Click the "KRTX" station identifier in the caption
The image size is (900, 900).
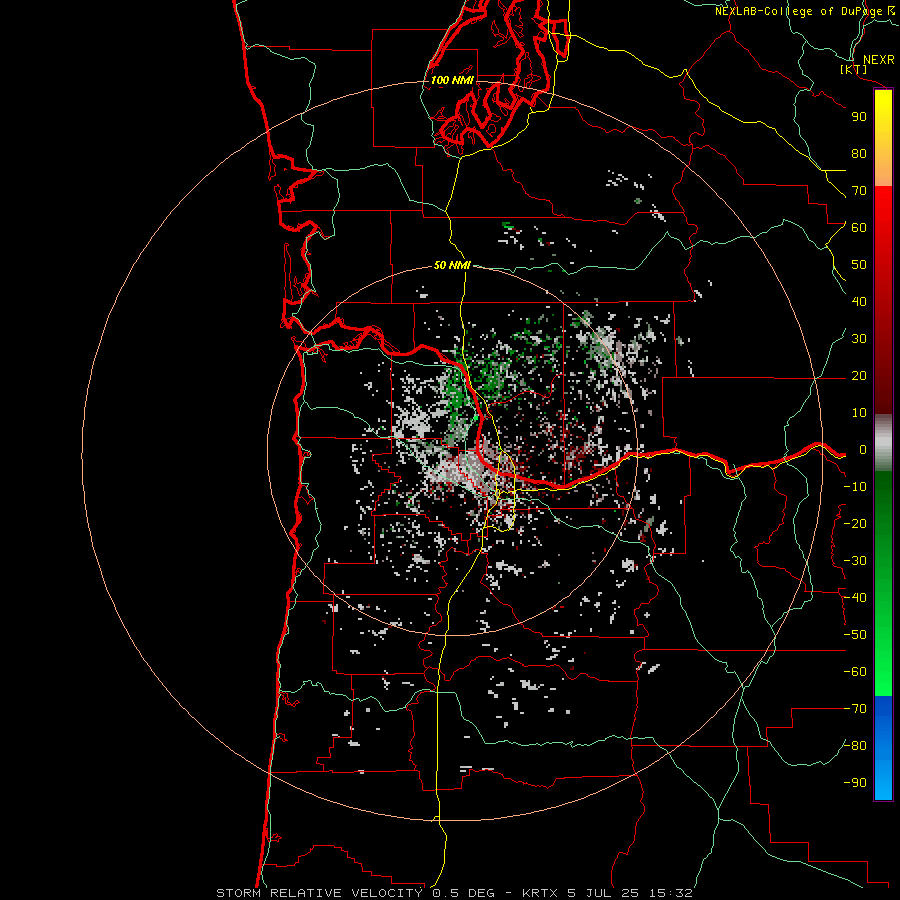click(x=541, y=893)
